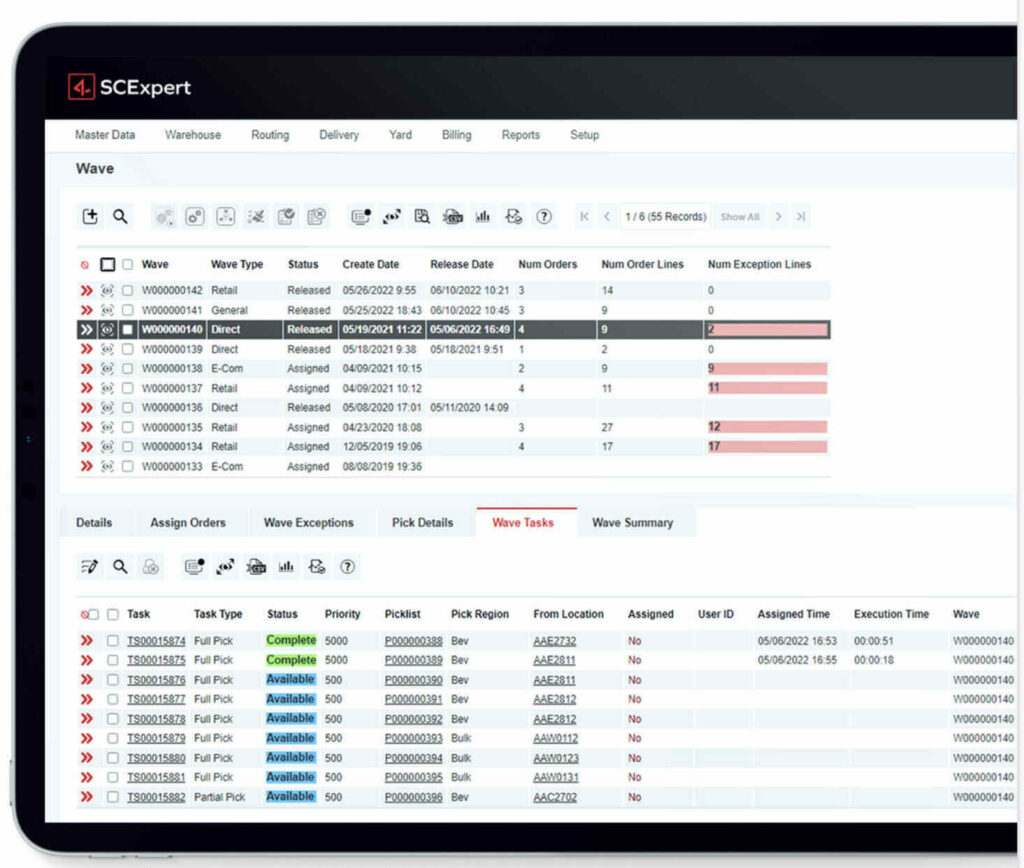1024x868 pixels.
Task: Open the Warehouse menu
Action: tap(192, 135)
